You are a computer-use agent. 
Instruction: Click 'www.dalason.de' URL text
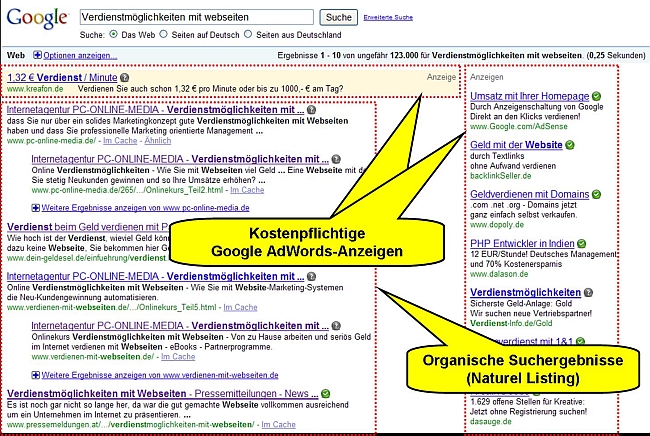499,274
